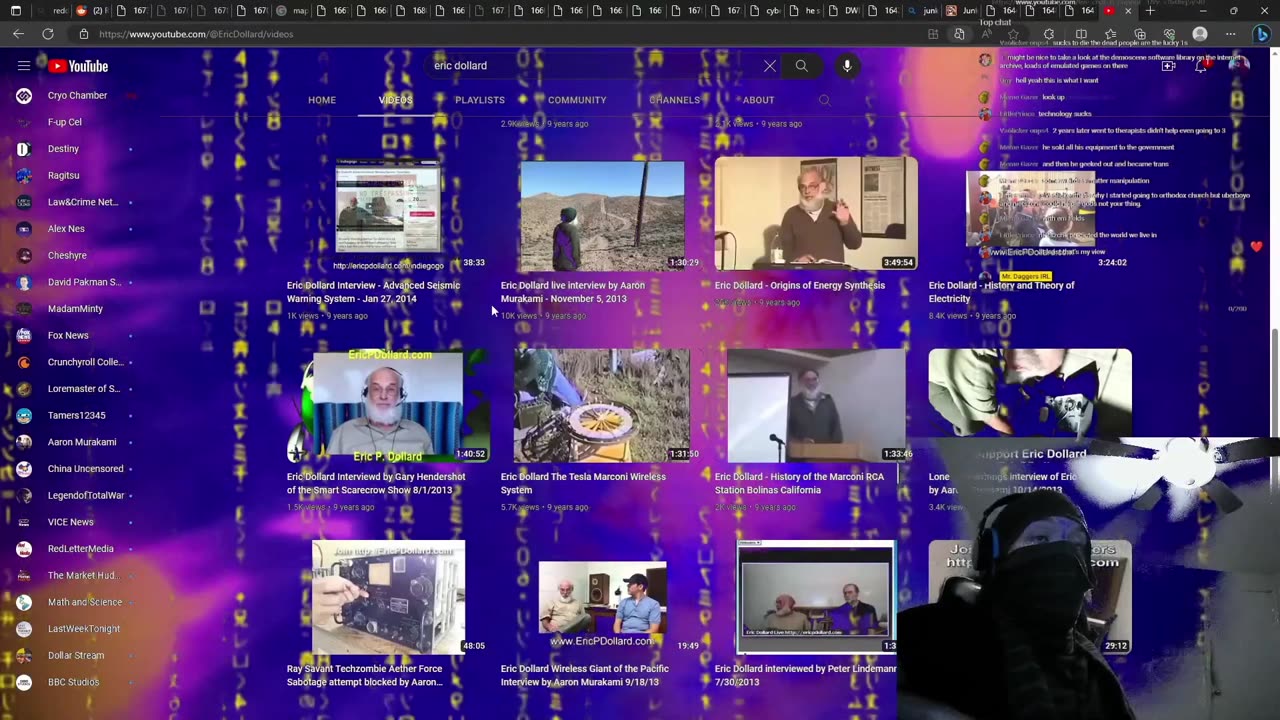
Task: Open Origins of Energy Synthesis video title
Action: coord(800,285)
